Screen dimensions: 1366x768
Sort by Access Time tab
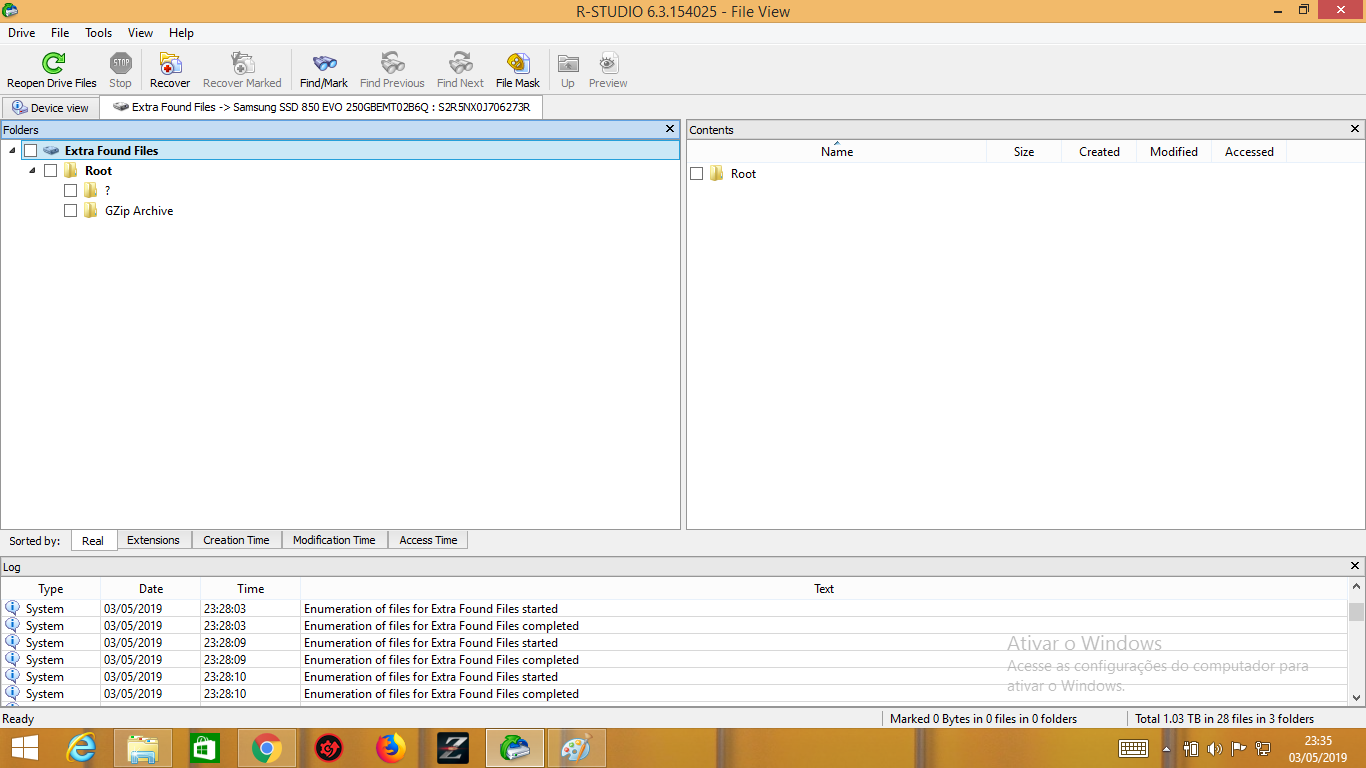tap(428, 540)
